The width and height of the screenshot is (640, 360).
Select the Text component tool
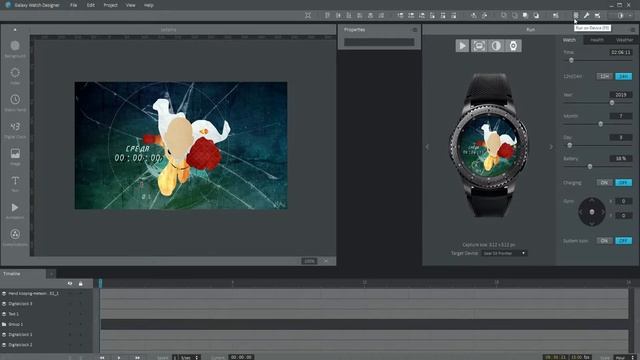click(x=15, y=183)
